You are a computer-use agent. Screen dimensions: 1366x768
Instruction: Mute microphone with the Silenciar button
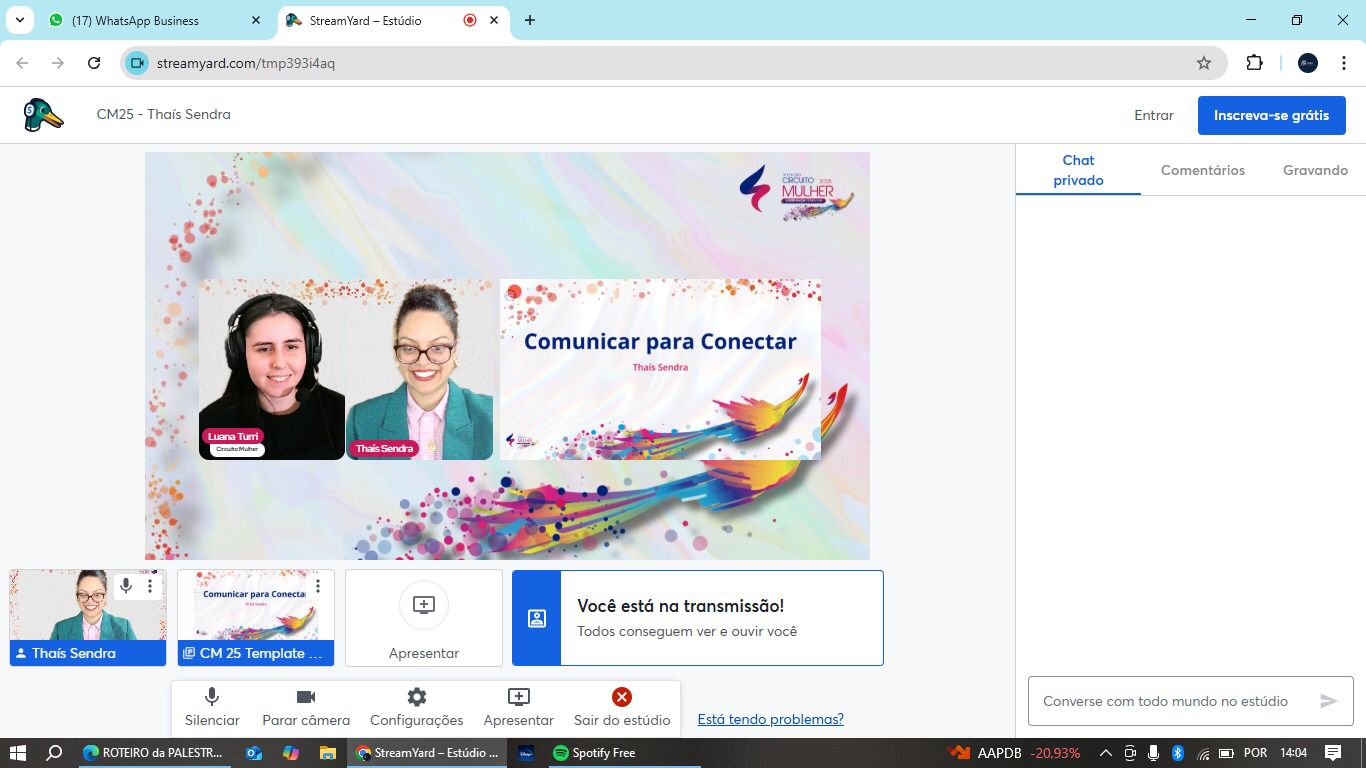pyautogui.click(x=212, y=706)
